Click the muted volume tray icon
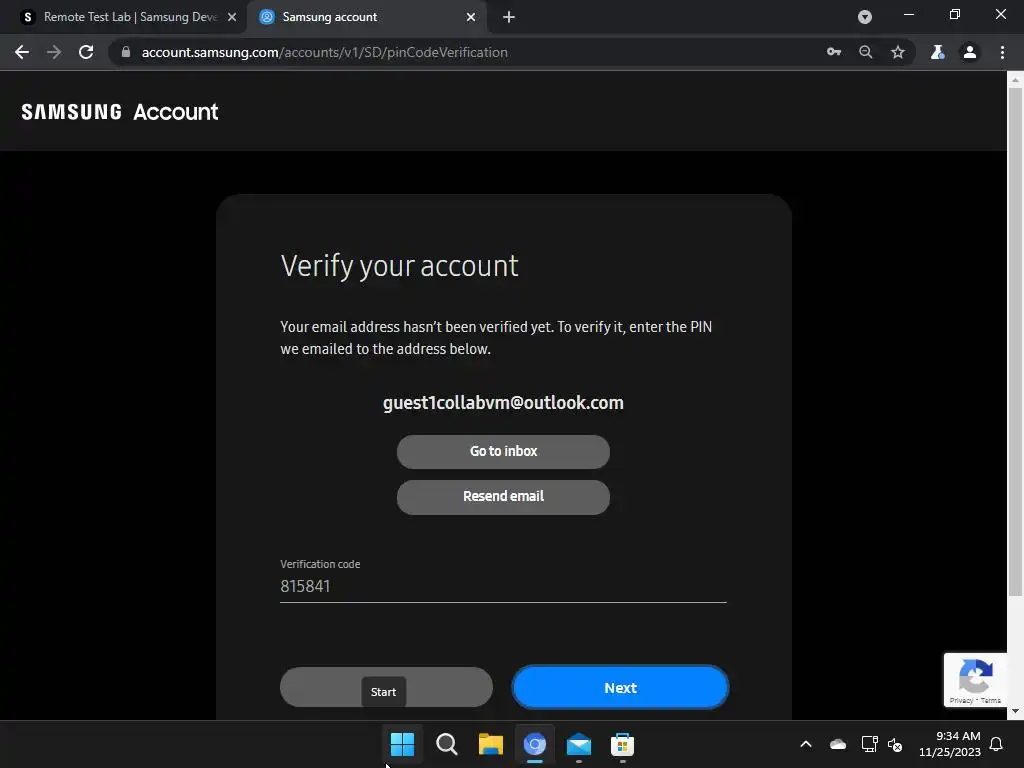The image size is (1024, 768). pos(895,744)
